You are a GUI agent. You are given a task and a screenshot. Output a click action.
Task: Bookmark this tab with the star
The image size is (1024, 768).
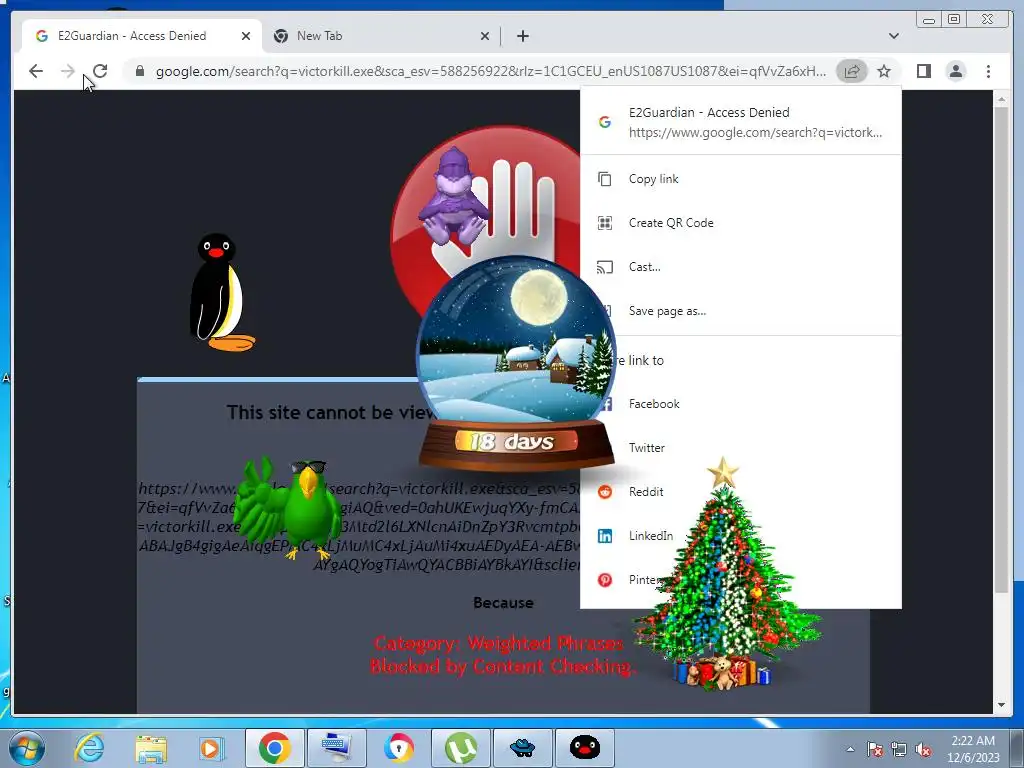[x=884, y=71]
